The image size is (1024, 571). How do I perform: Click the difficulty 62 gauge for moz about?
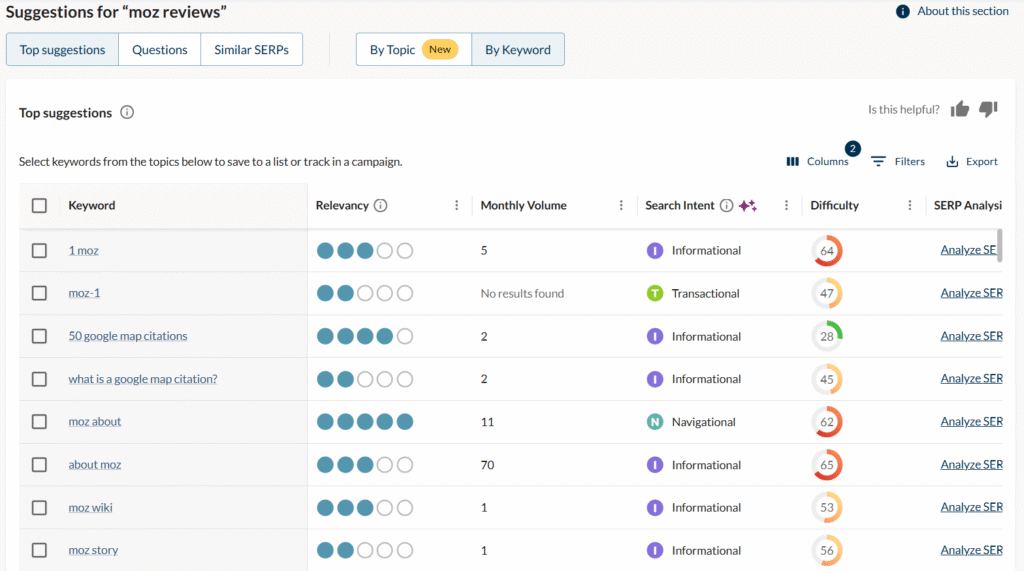pos(827,422)
